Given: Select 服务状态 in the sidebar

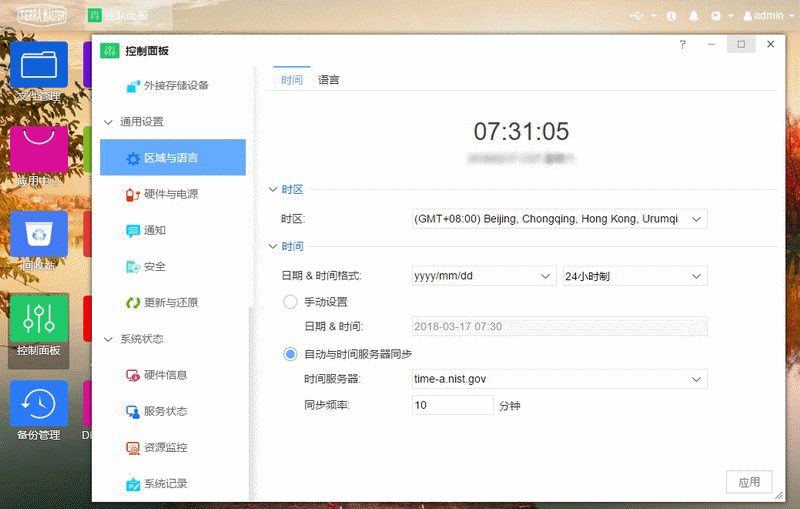Looking at the screenshot, I should (x=173, y=411).
